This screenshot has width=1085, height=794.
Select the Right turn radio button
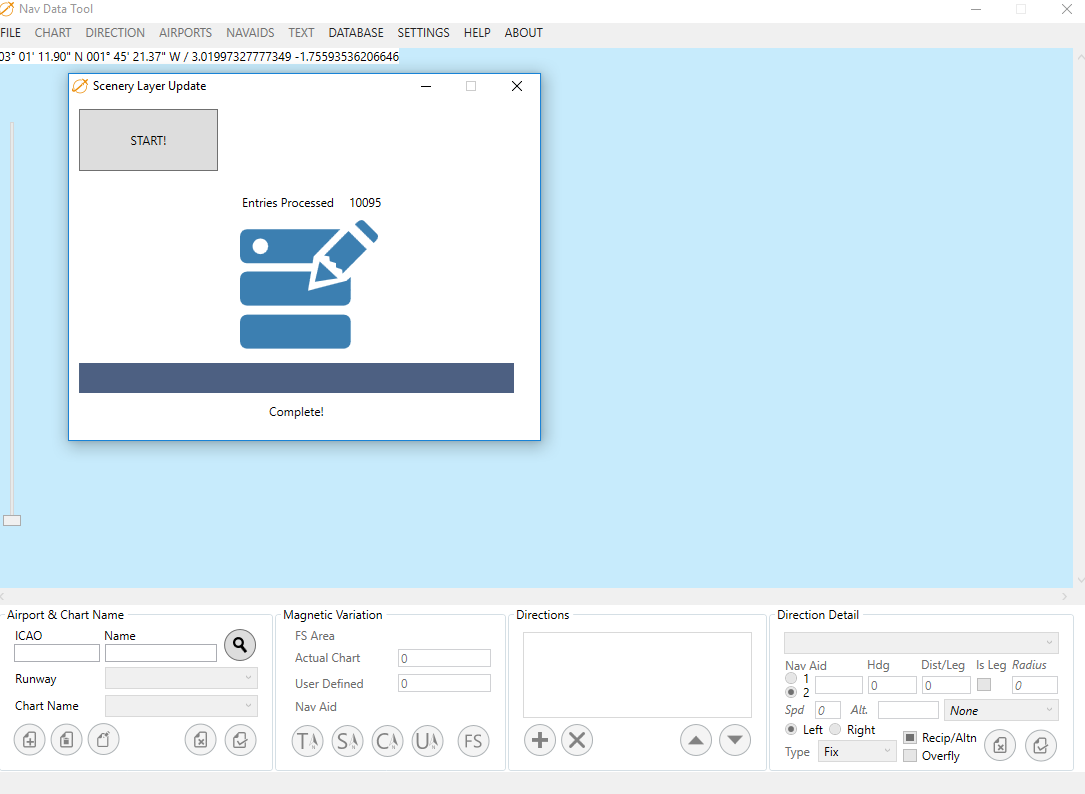pyautogui.click(x=836, y=730)
